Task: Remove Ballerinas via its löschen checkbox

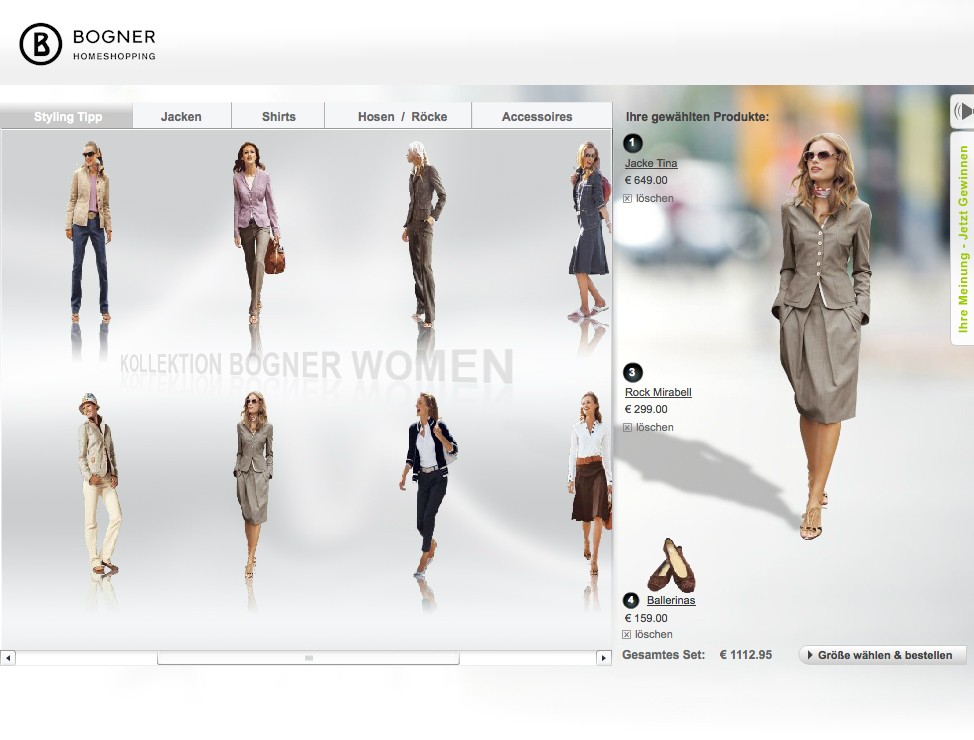Action: click(x=627, y=634)
